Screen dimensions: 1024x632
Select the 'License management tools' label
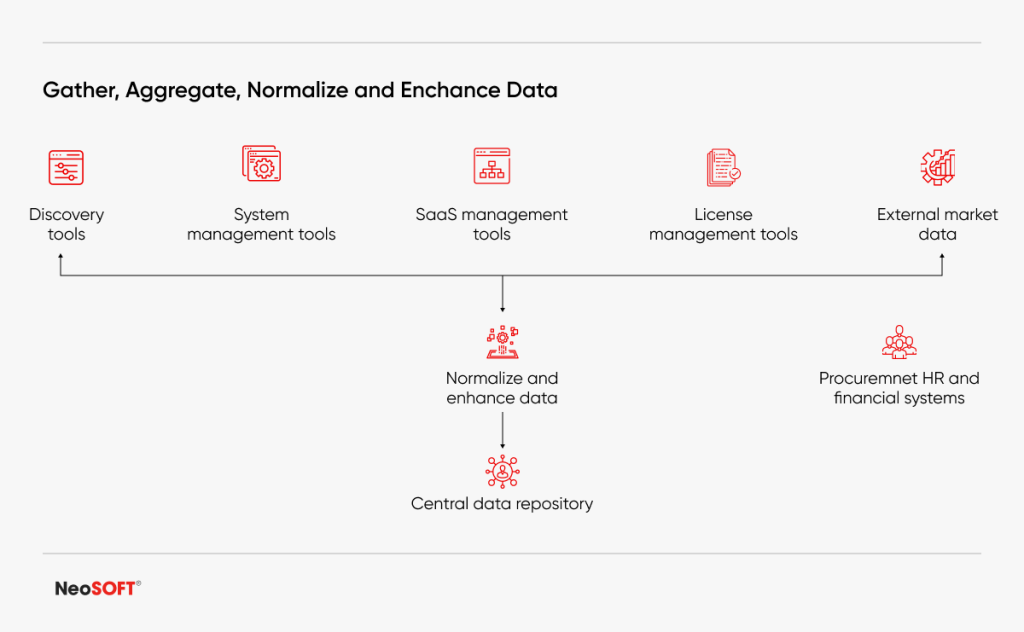pyautogui.click(x=724, y=224)
